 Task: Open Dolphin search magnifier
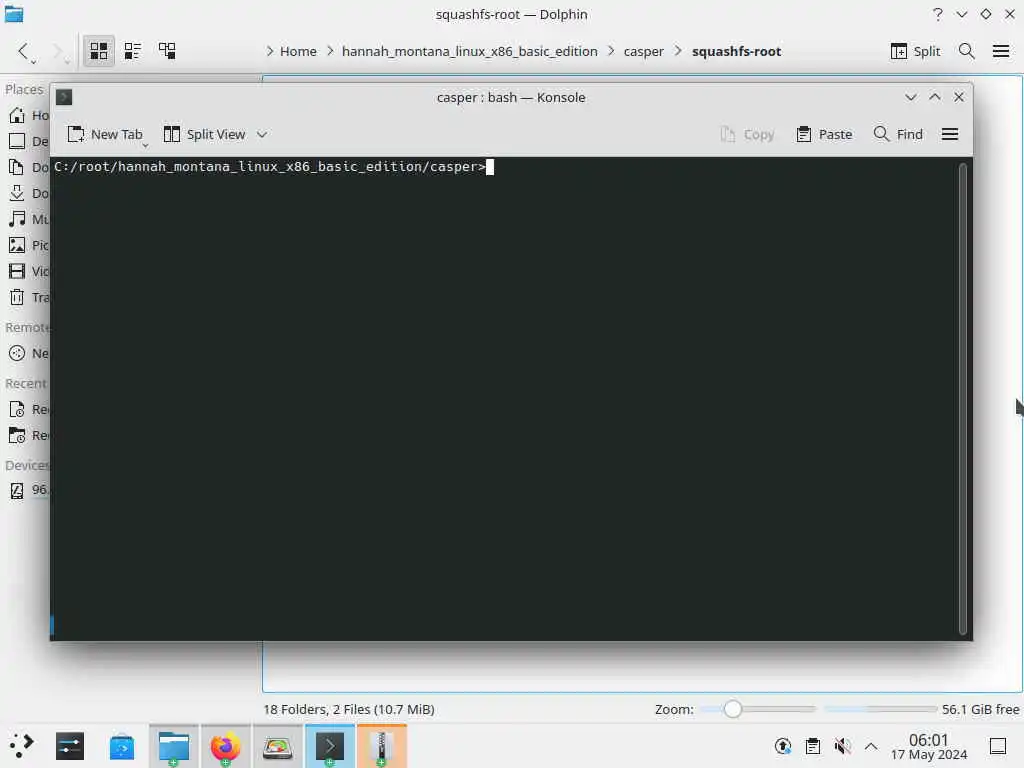pyautogui.click(x=967, y=51)
